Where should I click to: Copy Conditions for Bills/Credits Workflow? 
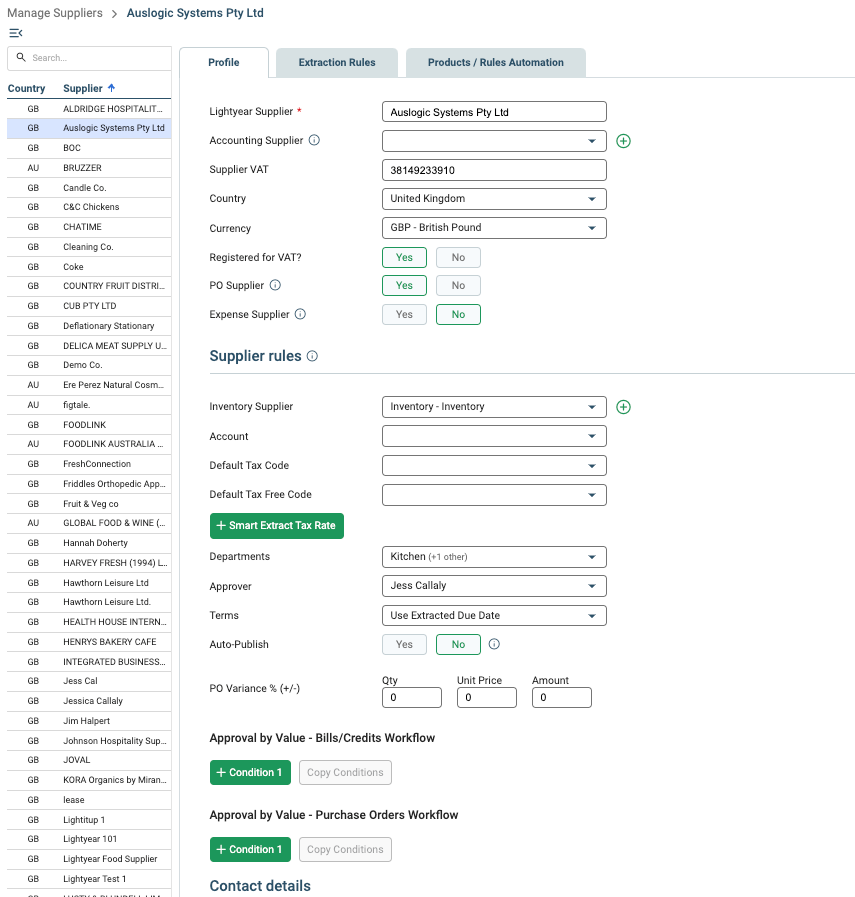(345, 772)
